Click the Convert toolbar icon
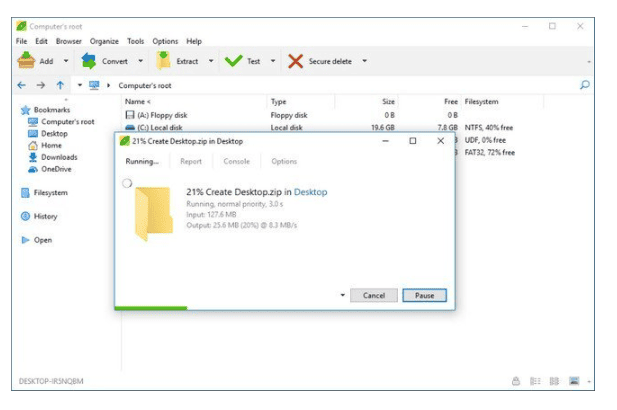 [x=89, y=61]
